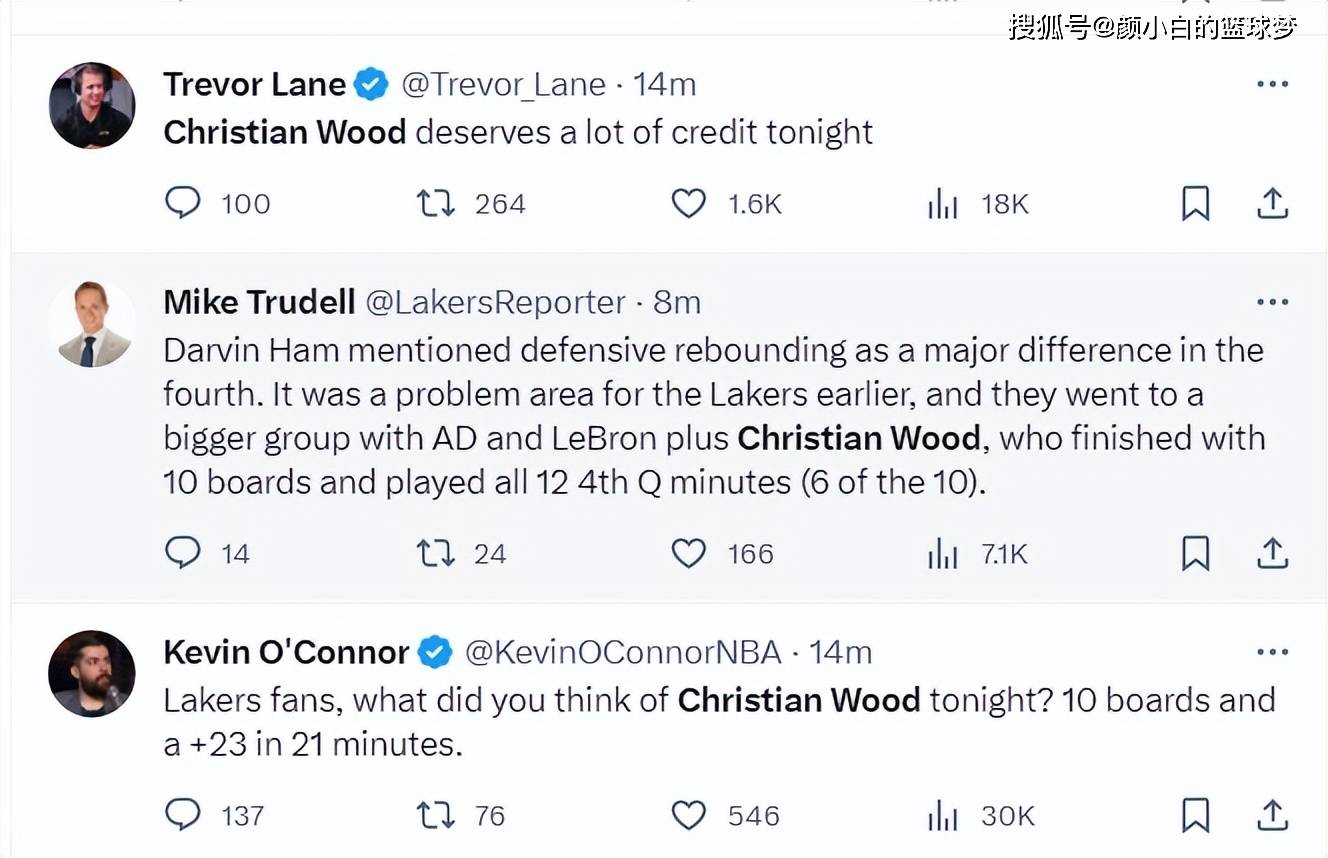Like Trevor Lane's tweet

coord(688,203)
